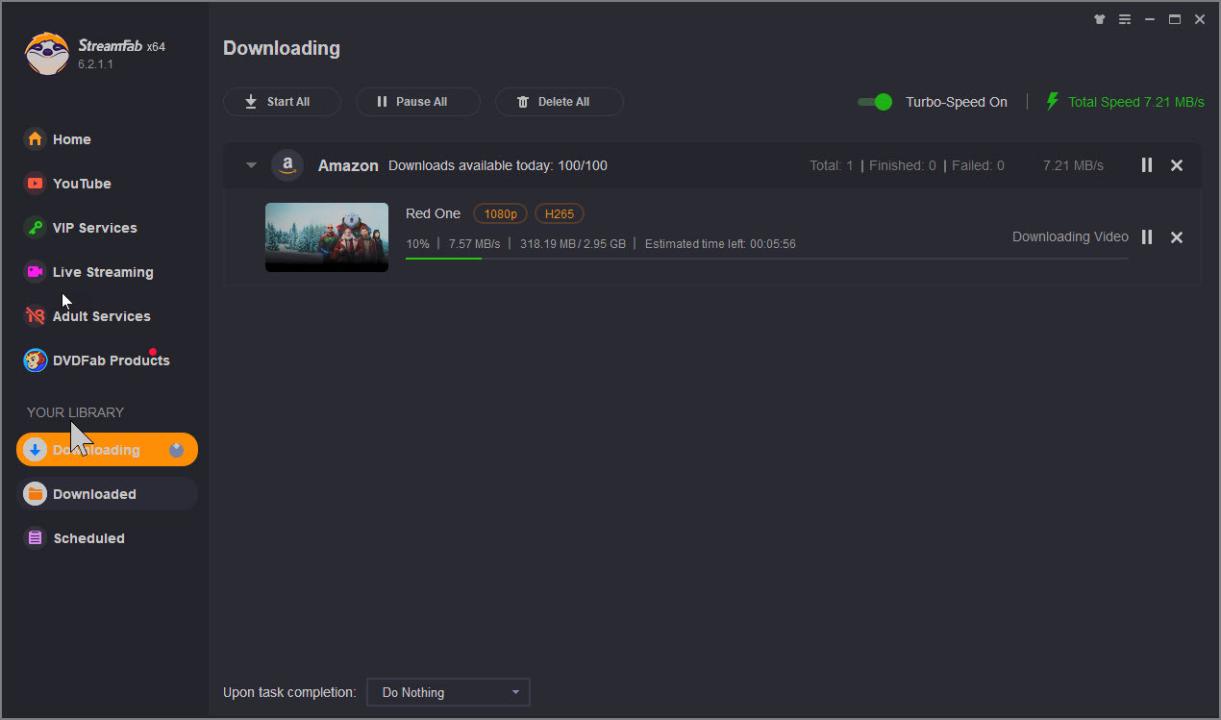Click the Red One video thumbnail
This screenshot has width=1221, height=720.
coord(327,237)
